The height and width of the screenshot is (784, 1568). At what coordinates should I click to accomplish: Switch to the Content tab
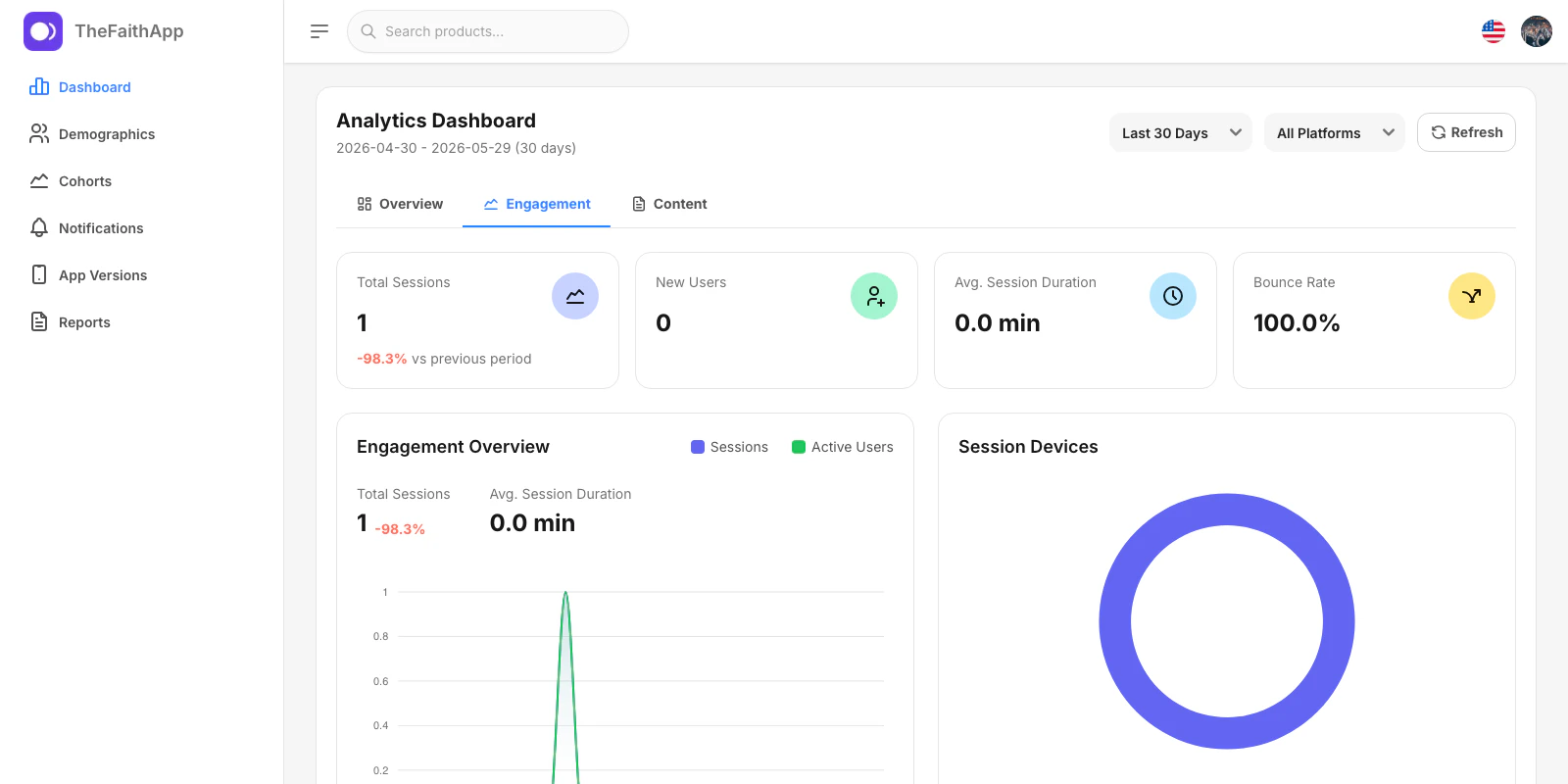(x=669, y=204)
